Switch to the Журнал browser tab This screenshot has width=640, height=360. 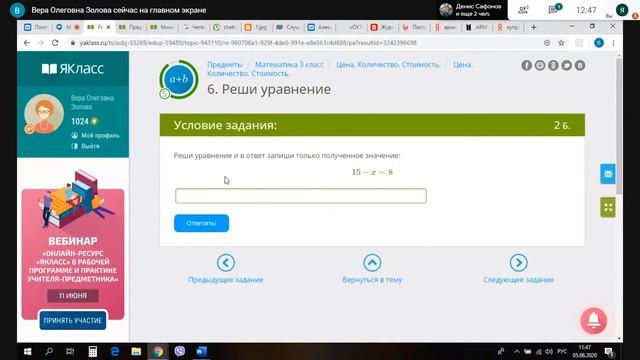tap(382, 27)
